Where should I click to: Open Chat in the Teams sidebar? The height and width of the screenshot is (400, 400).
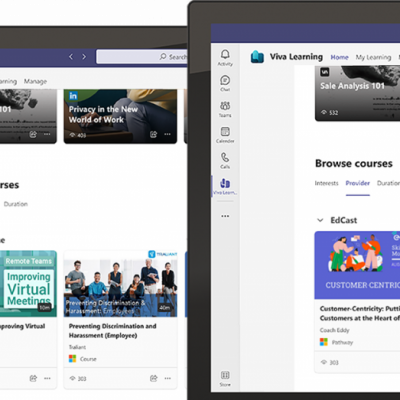tap(225, 83)
